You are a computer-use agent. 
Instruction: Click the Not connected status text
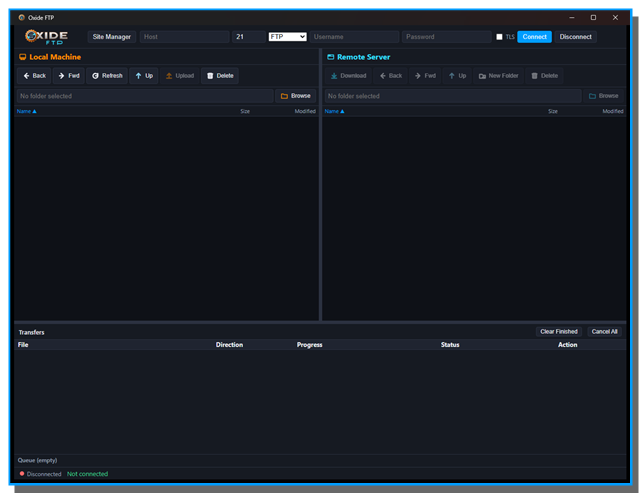(x=87, y=474)
